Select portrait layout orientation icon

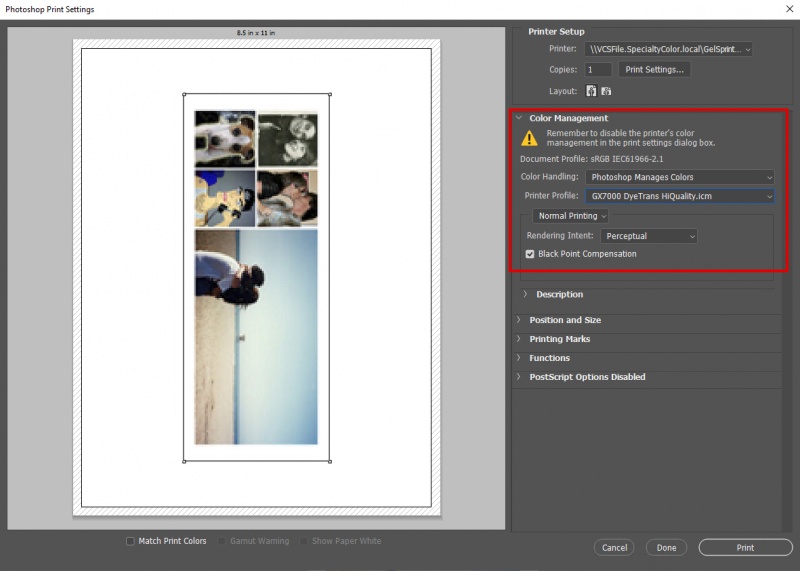tap(591, 91)
